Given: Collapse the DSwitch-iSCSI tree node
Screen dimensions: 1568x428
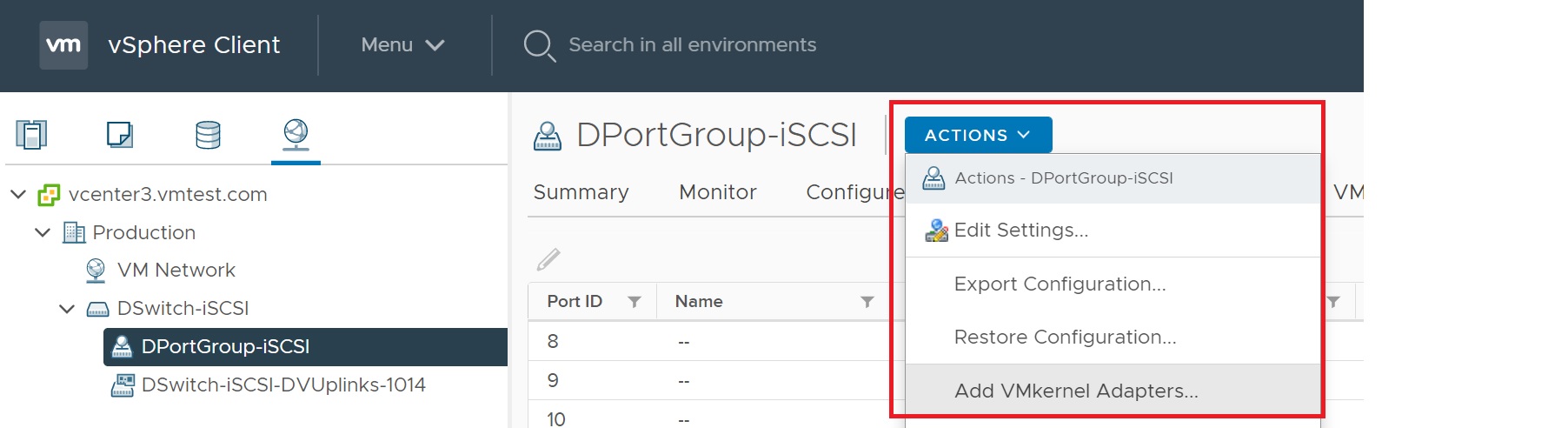Looking at the screenshot, I should (x=67, y=308).
